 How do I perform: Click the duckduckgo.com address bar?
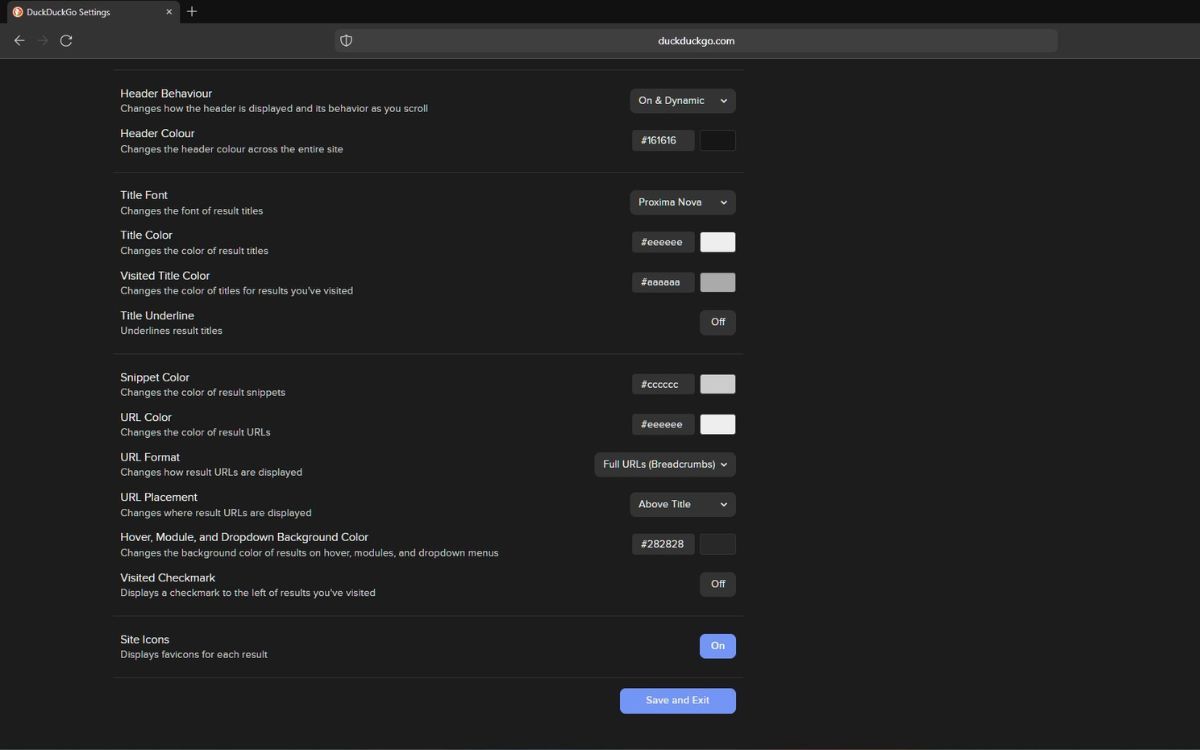point(697,40)
